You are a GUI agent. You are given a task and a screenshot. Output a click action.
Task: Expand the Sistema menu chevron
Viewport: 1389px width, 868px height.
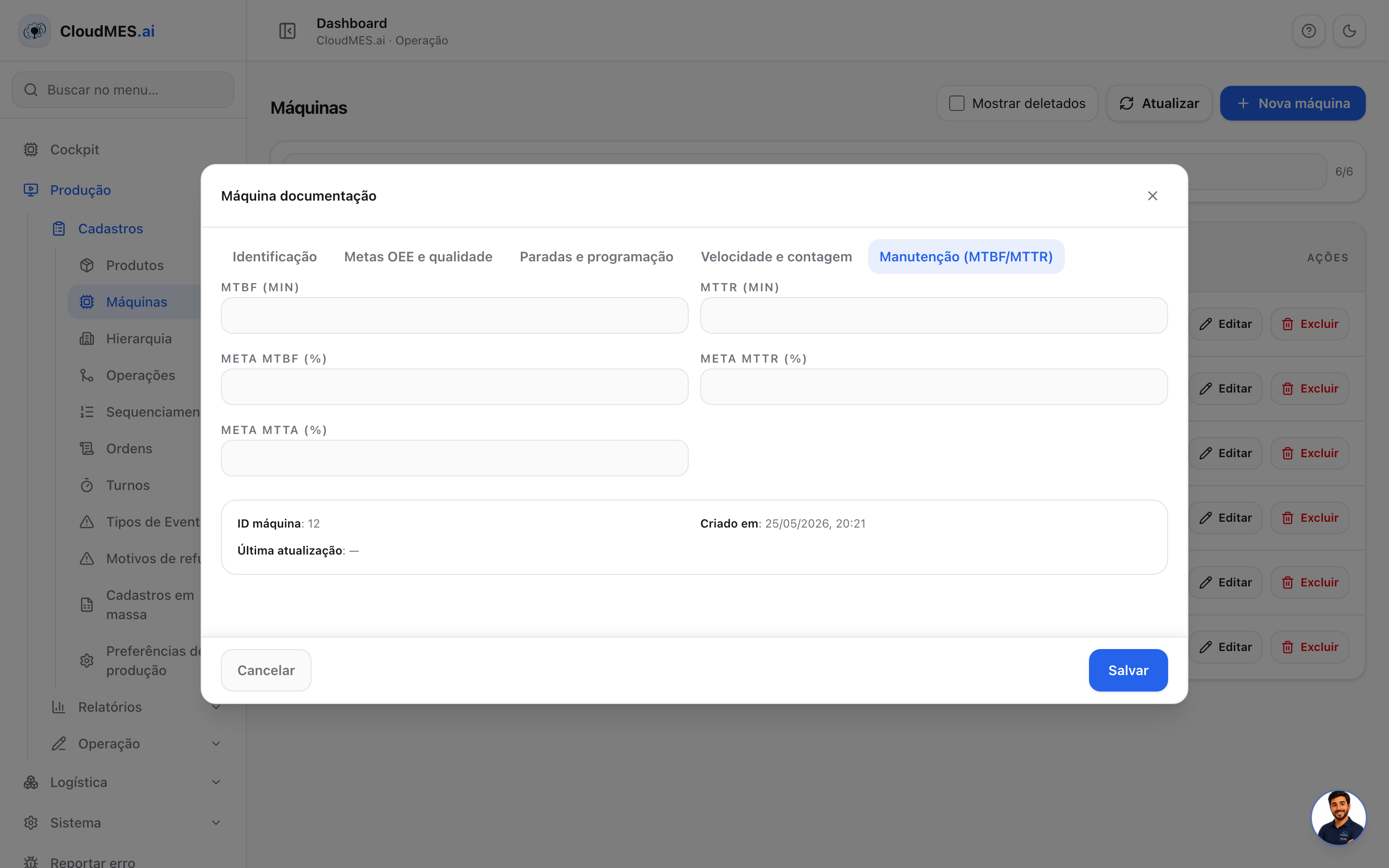click(216, 823)
